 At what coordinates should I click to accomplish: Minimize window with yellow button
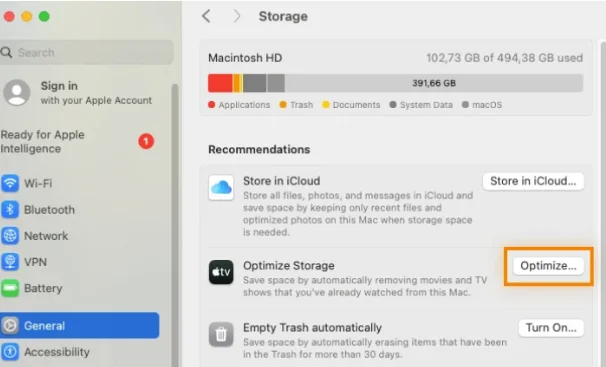click(x=27, y=16)
